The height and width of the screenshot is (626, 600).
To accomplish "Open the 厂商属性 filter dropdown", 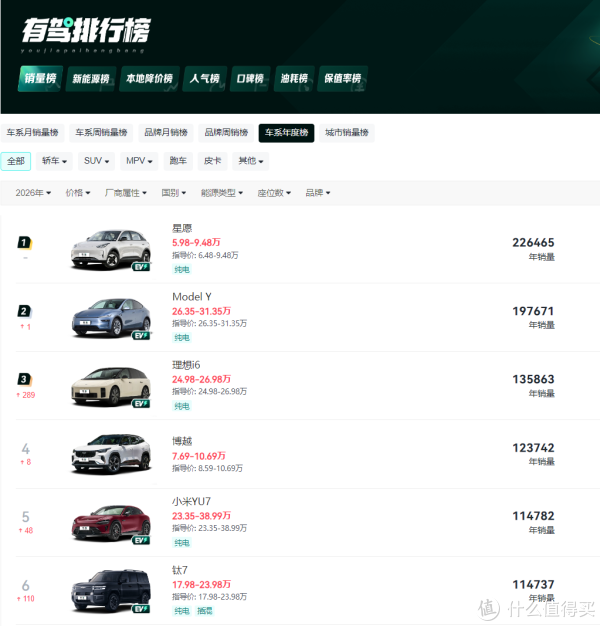I will click(x=126, y=193).
